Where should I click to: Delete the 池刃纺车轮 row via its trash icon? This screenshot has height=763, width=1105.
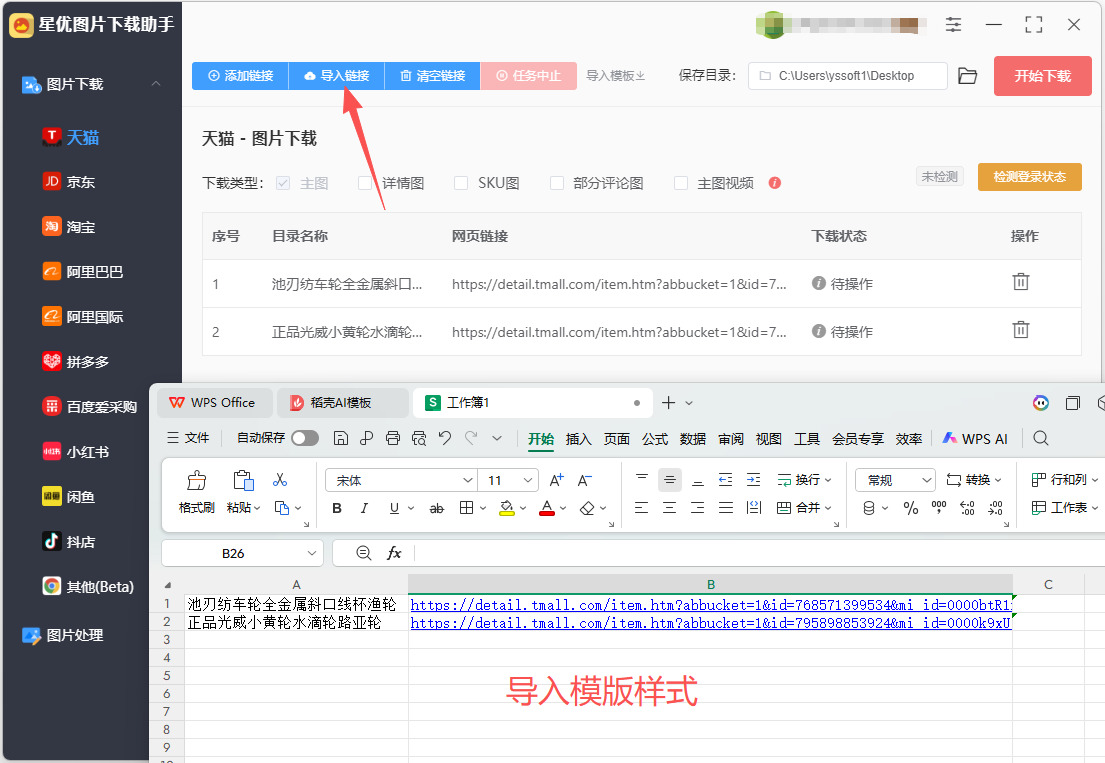[1020, 283]
